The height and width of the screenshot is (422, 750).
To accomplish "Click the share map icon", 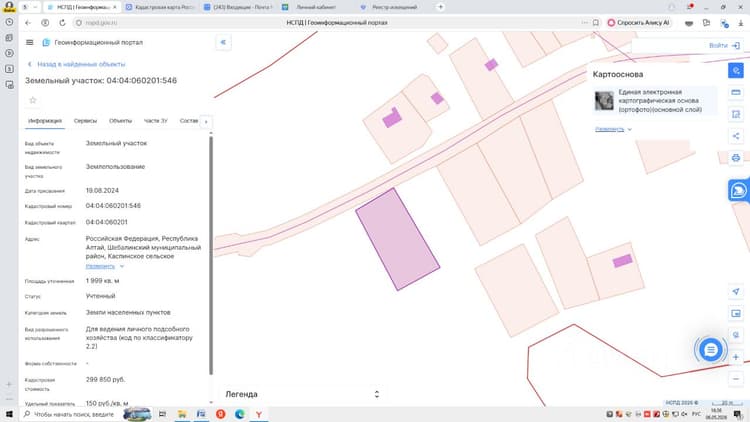I will [x=736, y=136].
